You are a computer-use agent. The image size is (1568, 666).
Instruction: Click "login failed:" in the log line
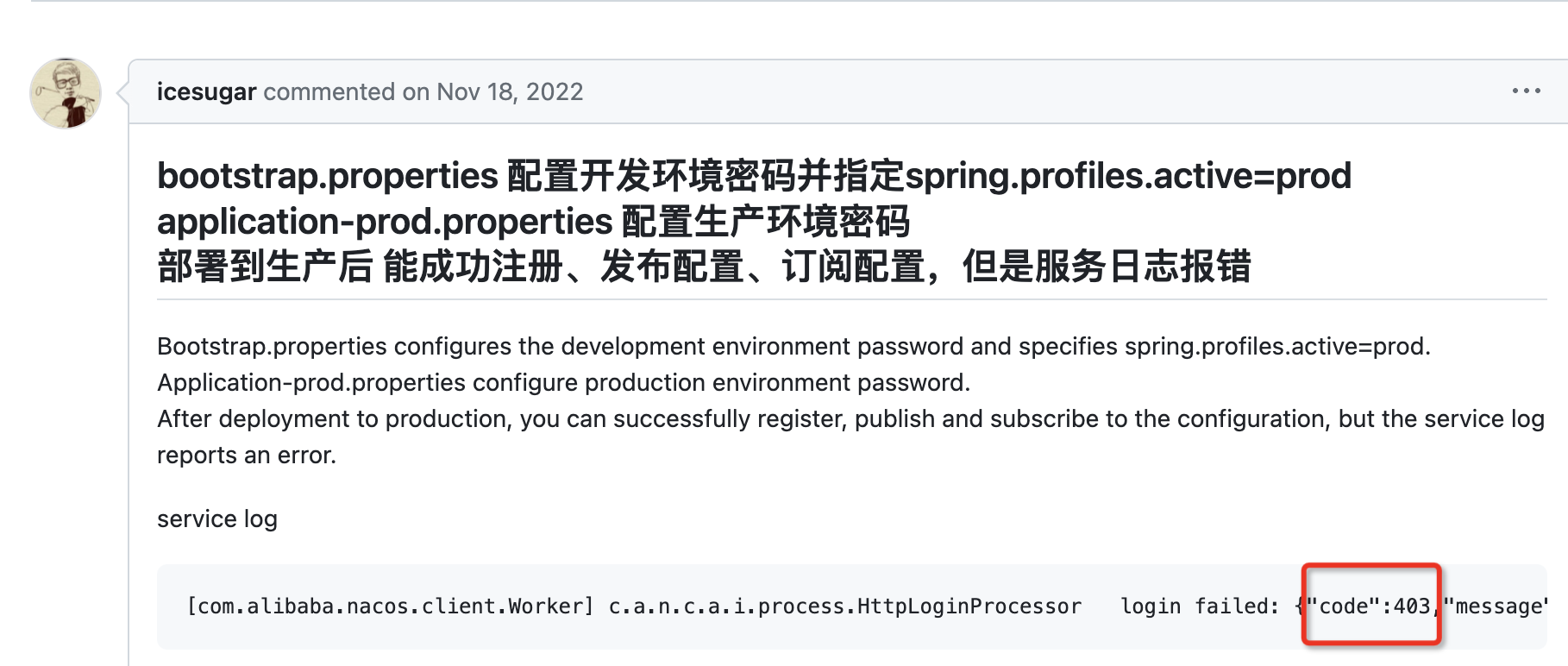tap(1199, 606)
